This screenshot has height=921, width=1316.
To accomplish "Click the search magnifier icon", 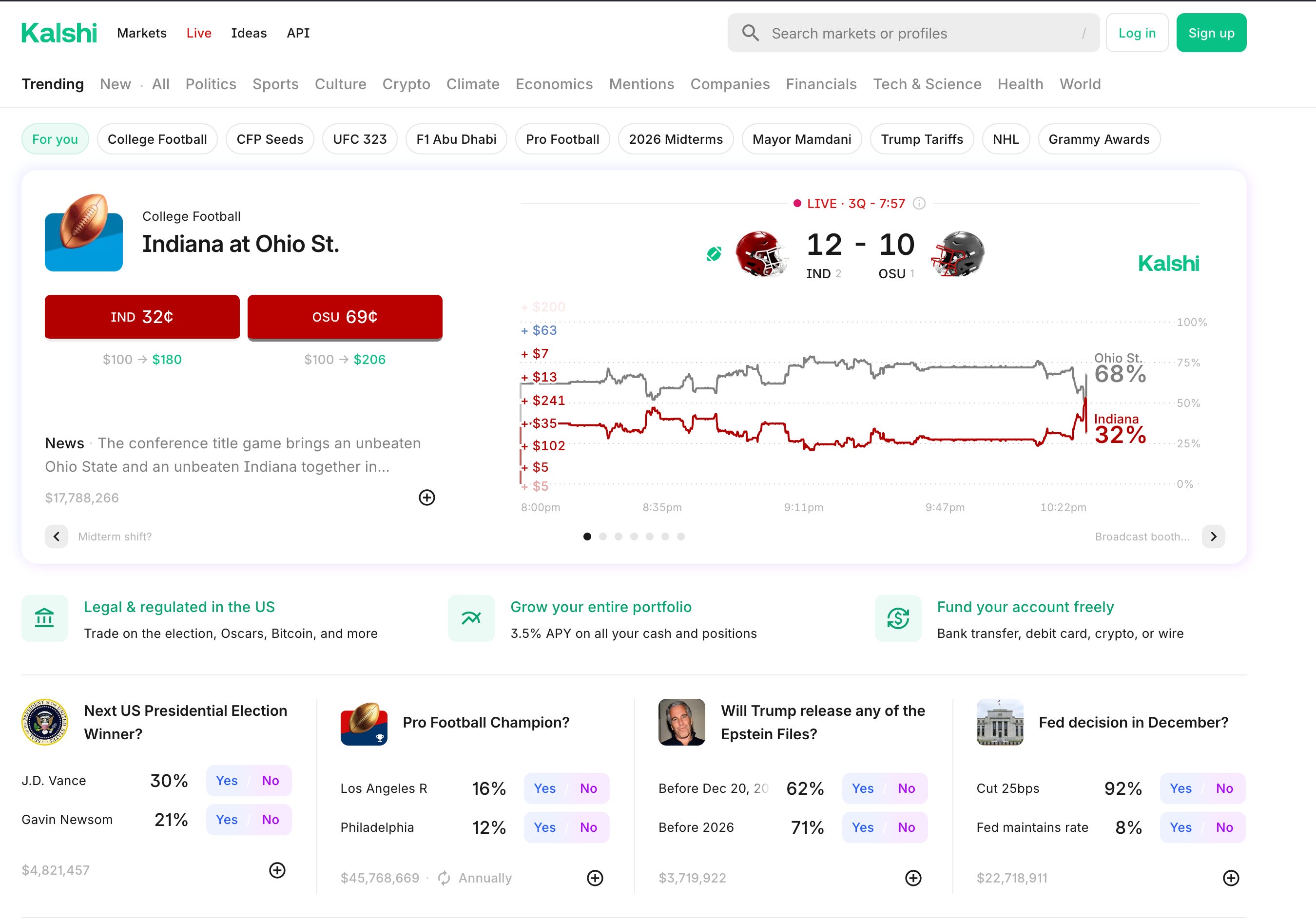I will 750,33.
